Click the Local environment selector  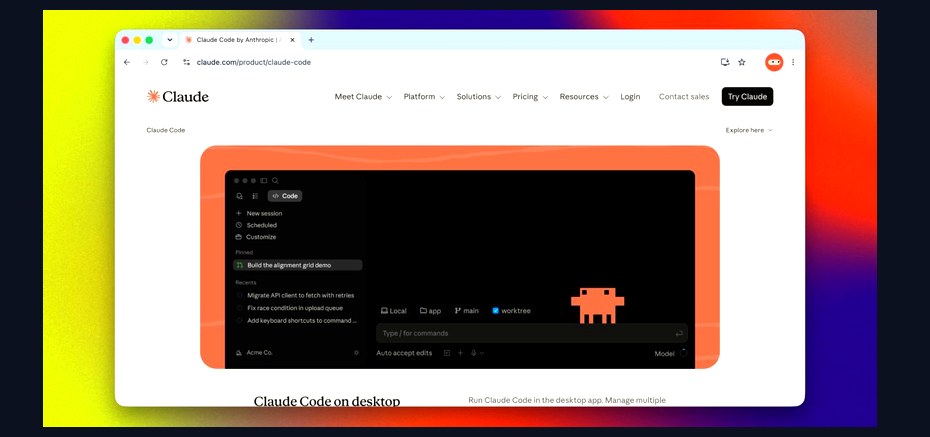394,311
